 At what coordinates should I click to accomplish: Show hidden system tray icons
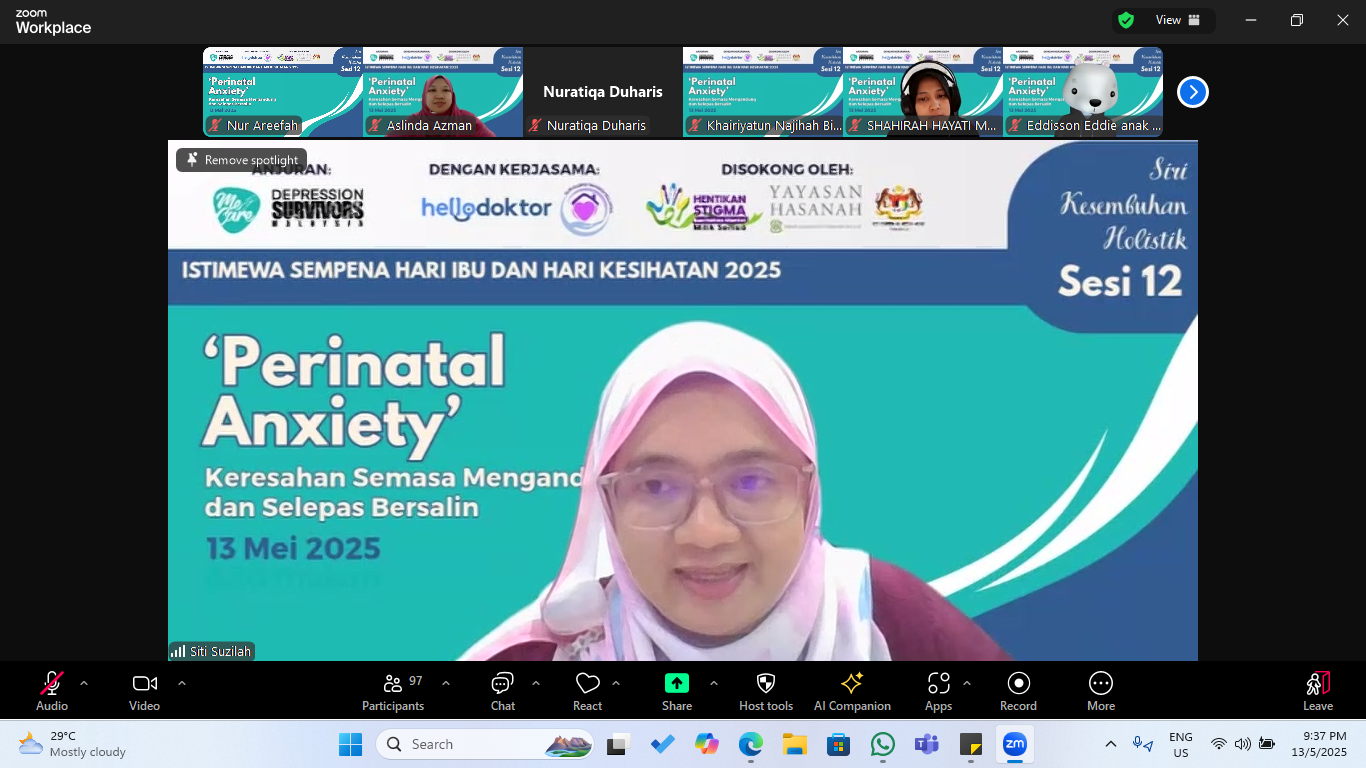pyautogui.click(x=1111, y=744)
